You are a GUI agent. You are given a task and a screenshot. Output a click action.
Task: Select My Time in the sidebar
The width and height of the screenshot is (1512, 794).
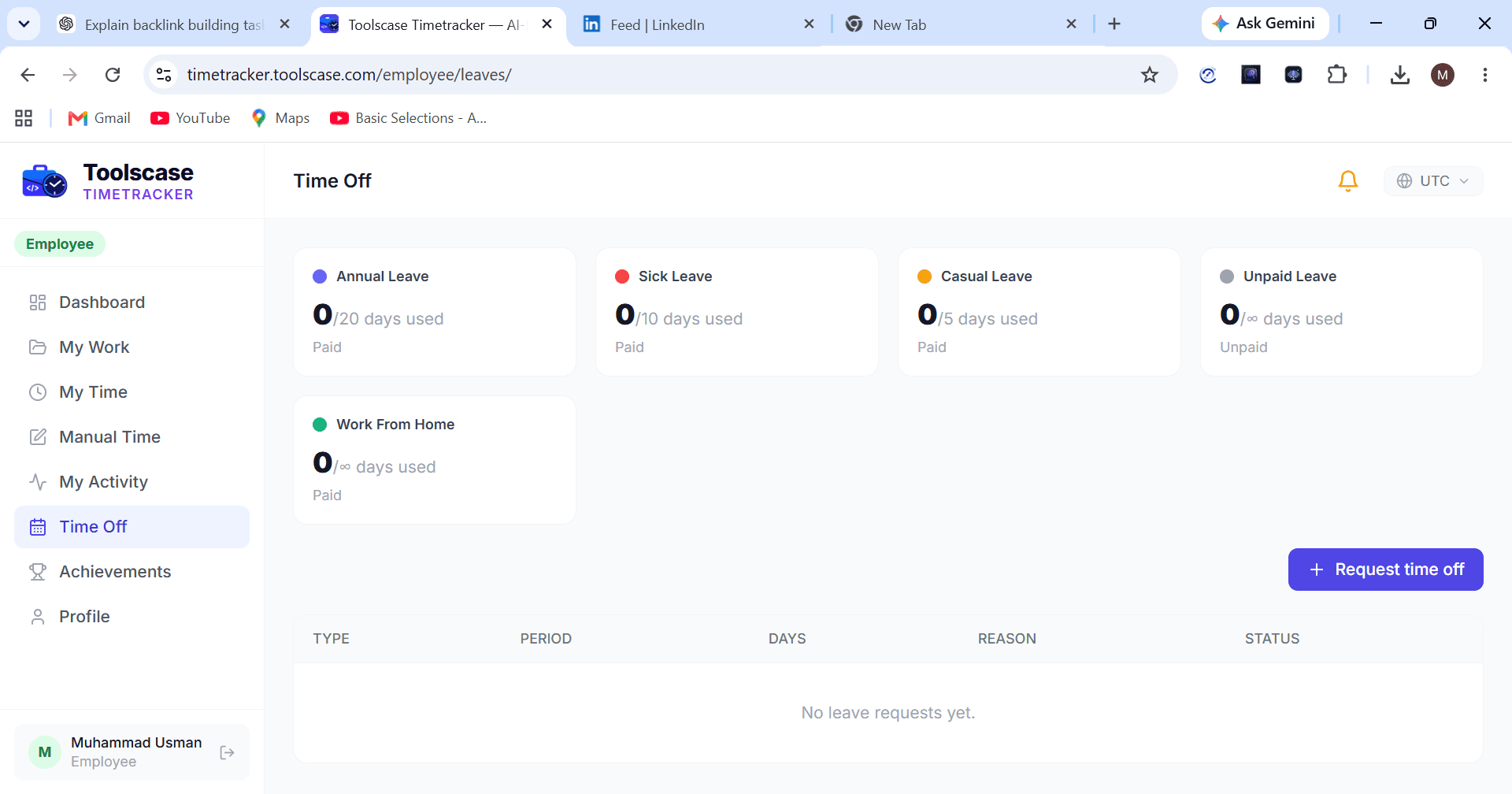[132, 392]
